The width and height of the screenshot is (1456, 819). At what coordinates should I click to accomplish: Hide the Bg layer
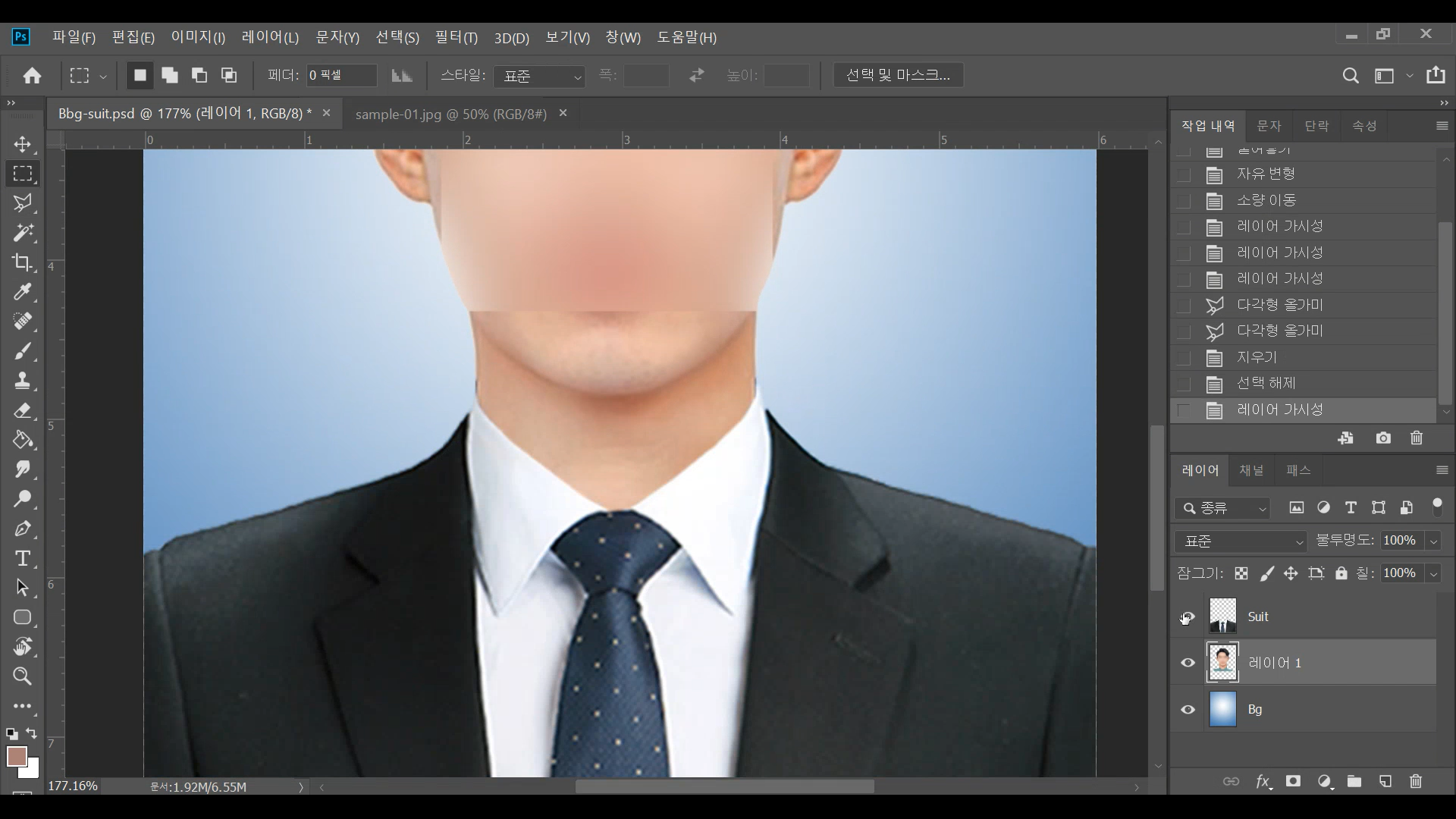click(1188, 710)
